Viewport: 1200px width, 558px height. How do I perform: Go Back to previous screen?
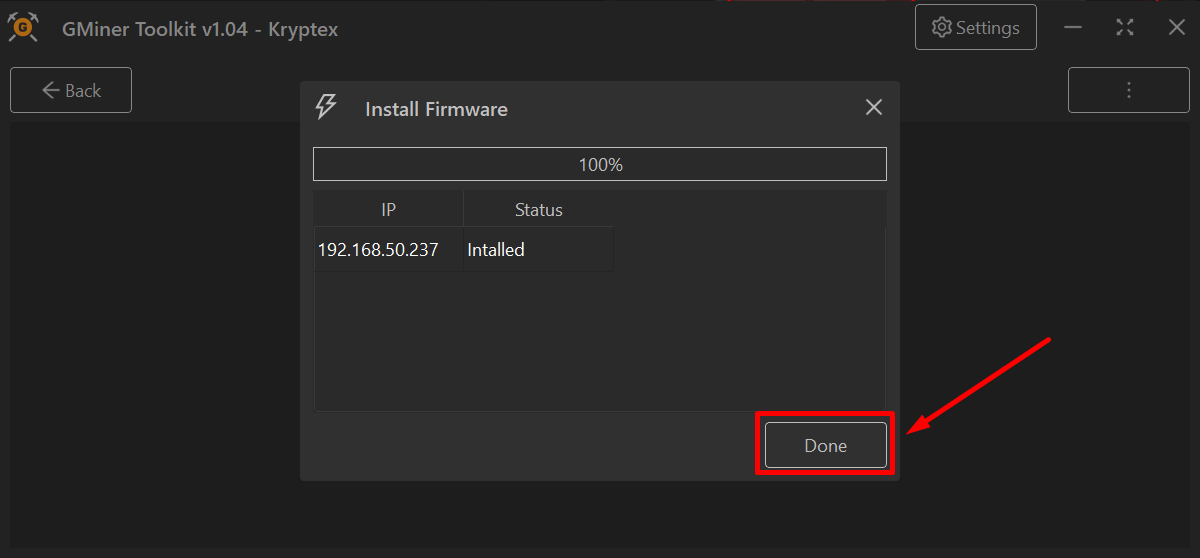click(71, 90)
